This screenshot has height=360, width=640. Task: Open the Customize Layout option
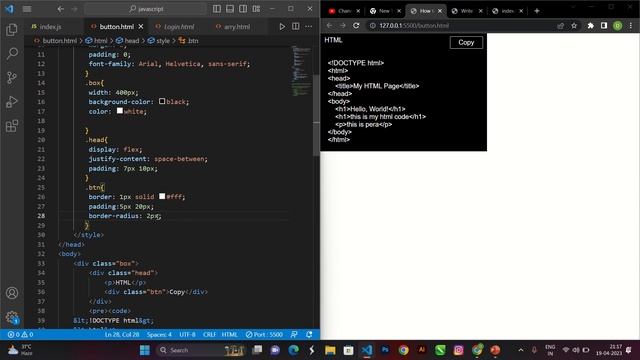256,9
